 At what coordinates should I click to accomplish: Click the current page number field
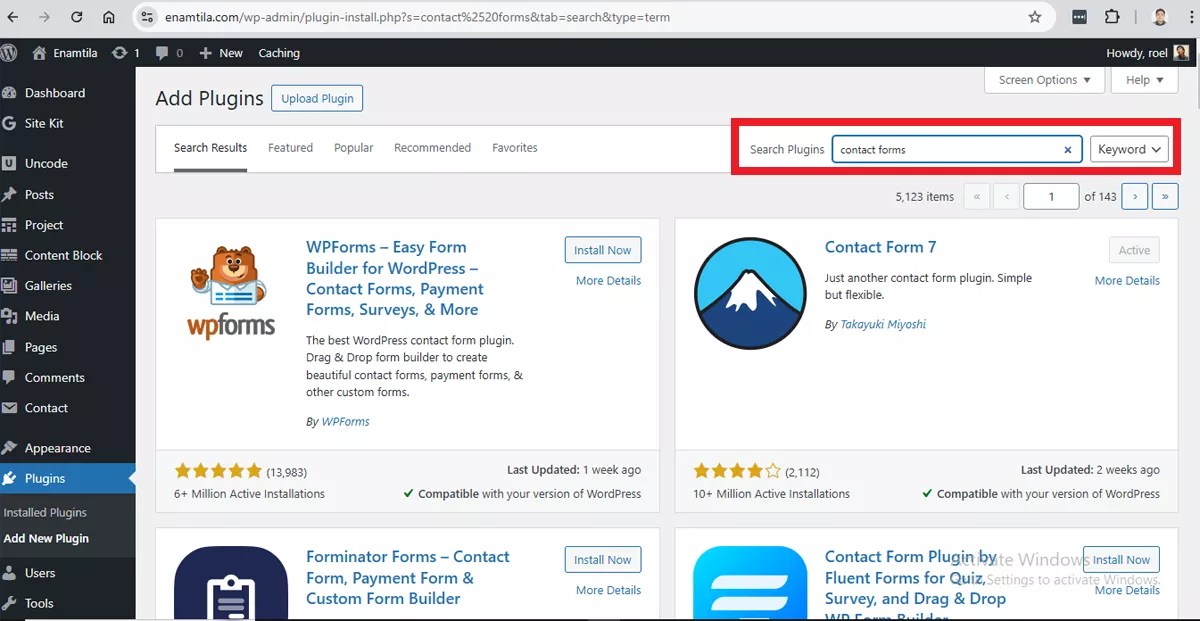click(1051, 197)
